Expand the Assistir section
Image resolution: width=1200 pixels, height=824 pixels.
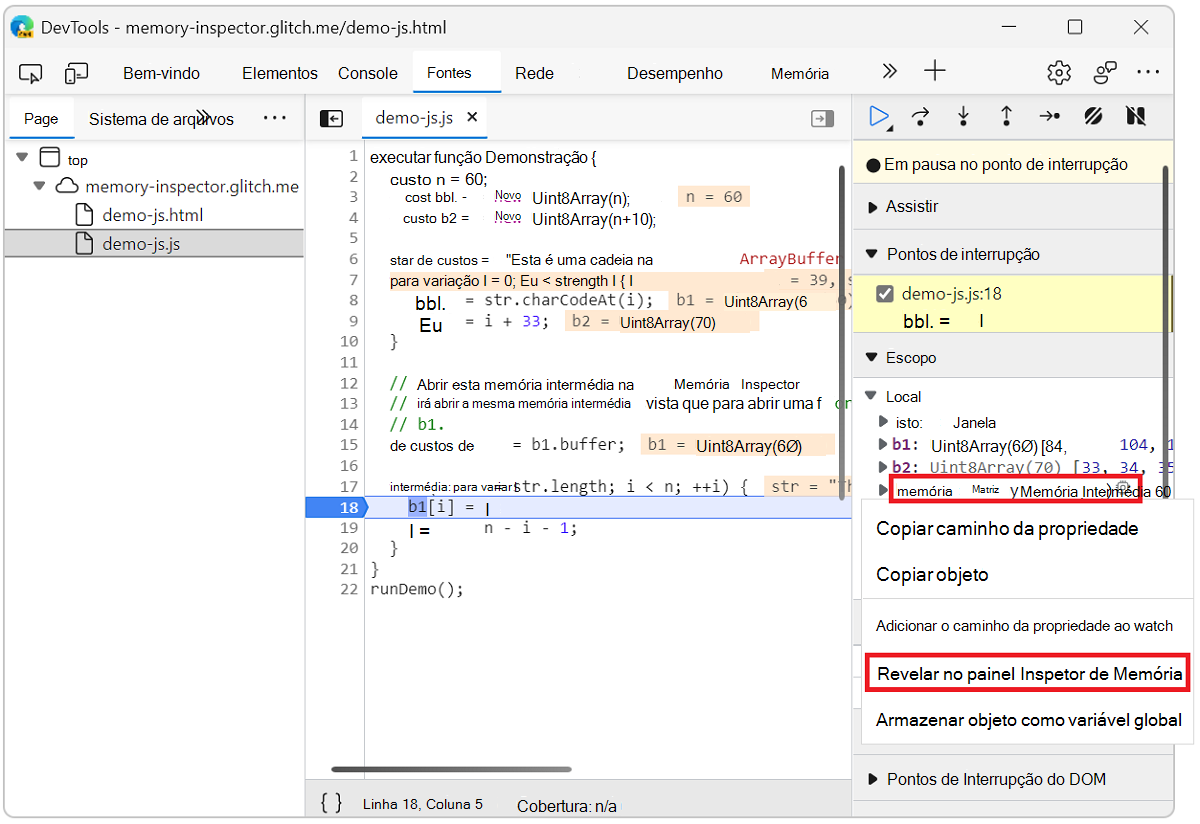pos(874,206)
